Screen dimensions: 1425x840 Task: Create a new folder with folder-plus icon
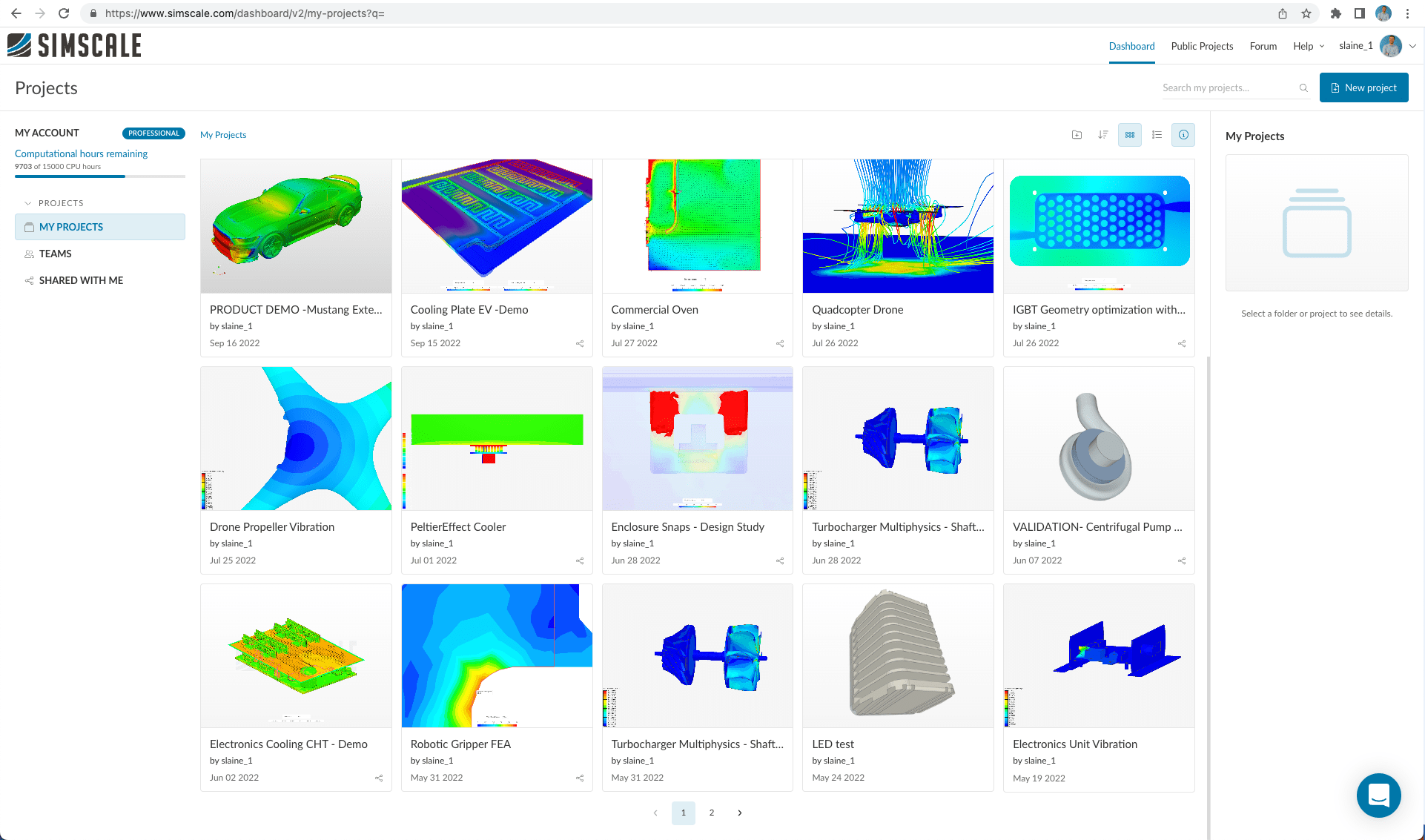click(1077, 135)
